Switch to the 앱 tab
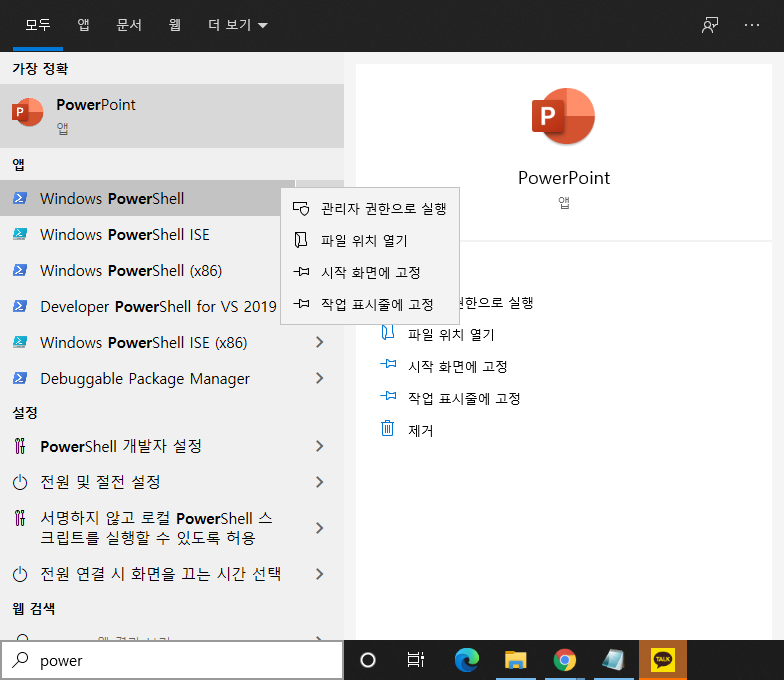This screenshot has width=784, height=680. coord(84,25)
